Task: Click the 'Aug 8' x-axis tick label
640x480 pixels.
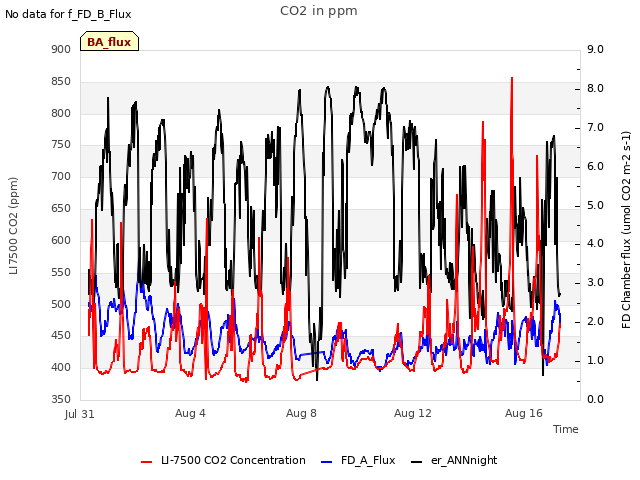Action: [x=301, y=413]
